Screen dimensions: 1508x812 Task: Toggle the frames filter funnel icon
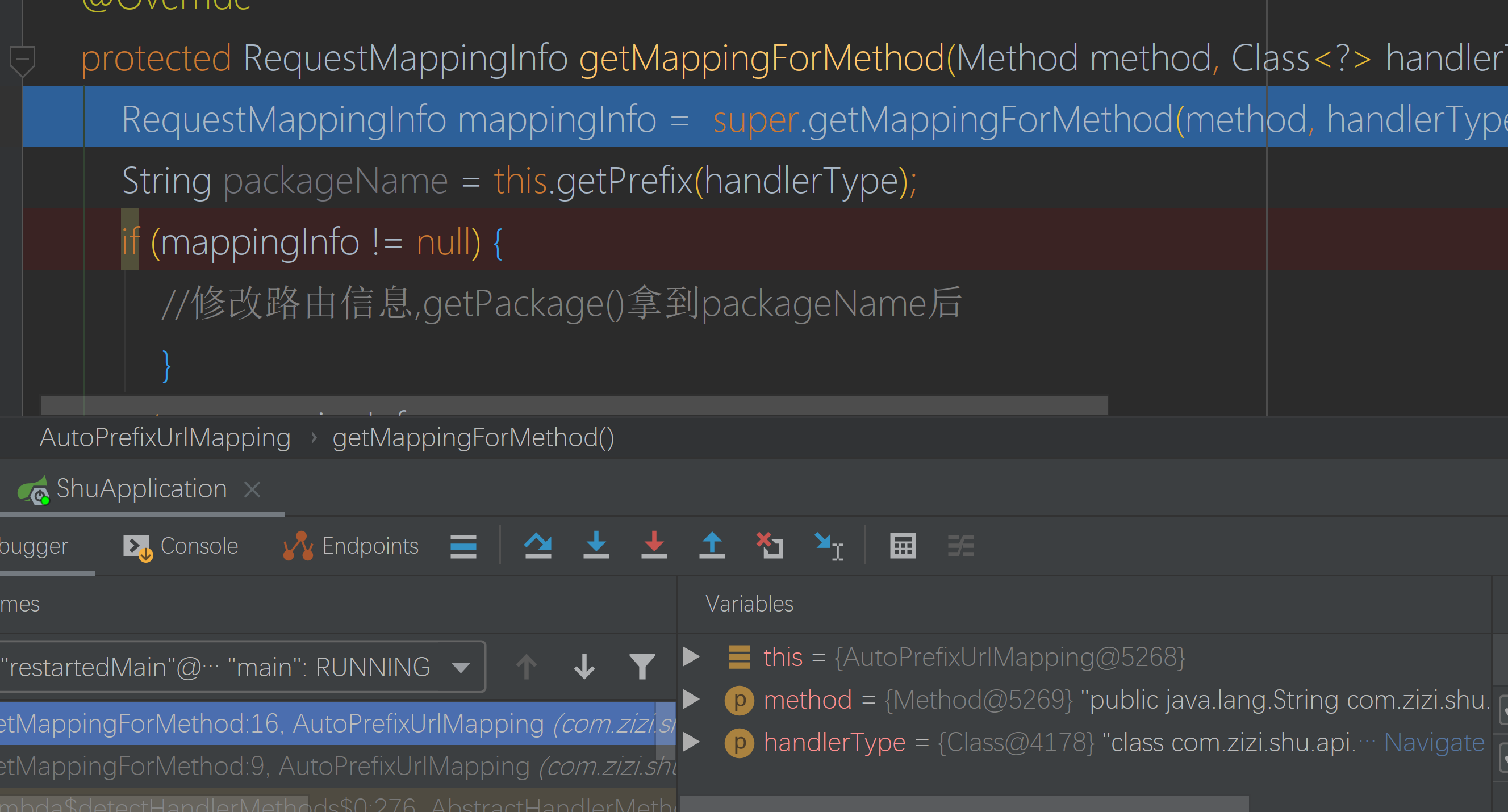pos(642,667)
